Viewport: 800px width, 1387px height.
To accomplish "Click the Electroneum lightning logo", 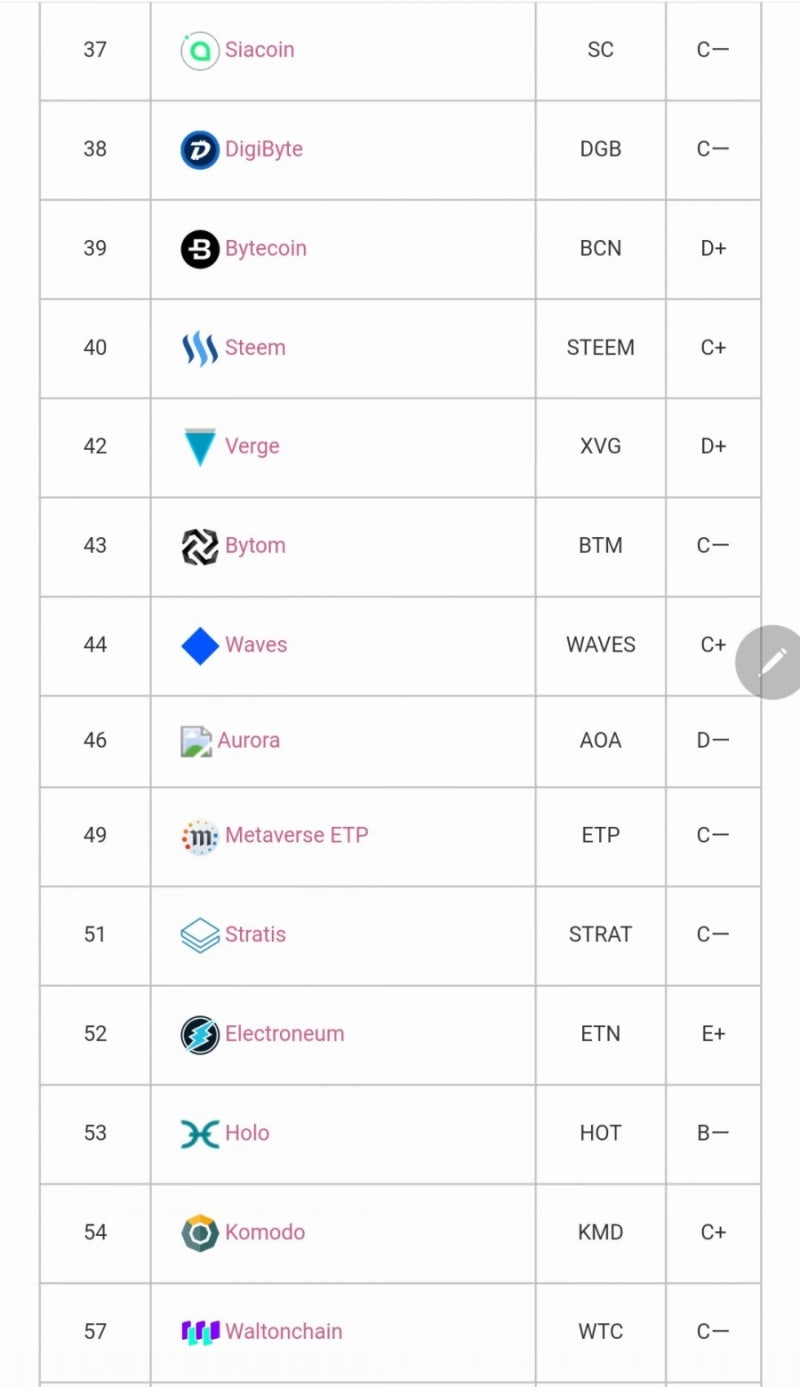I will coord(199,1034).
